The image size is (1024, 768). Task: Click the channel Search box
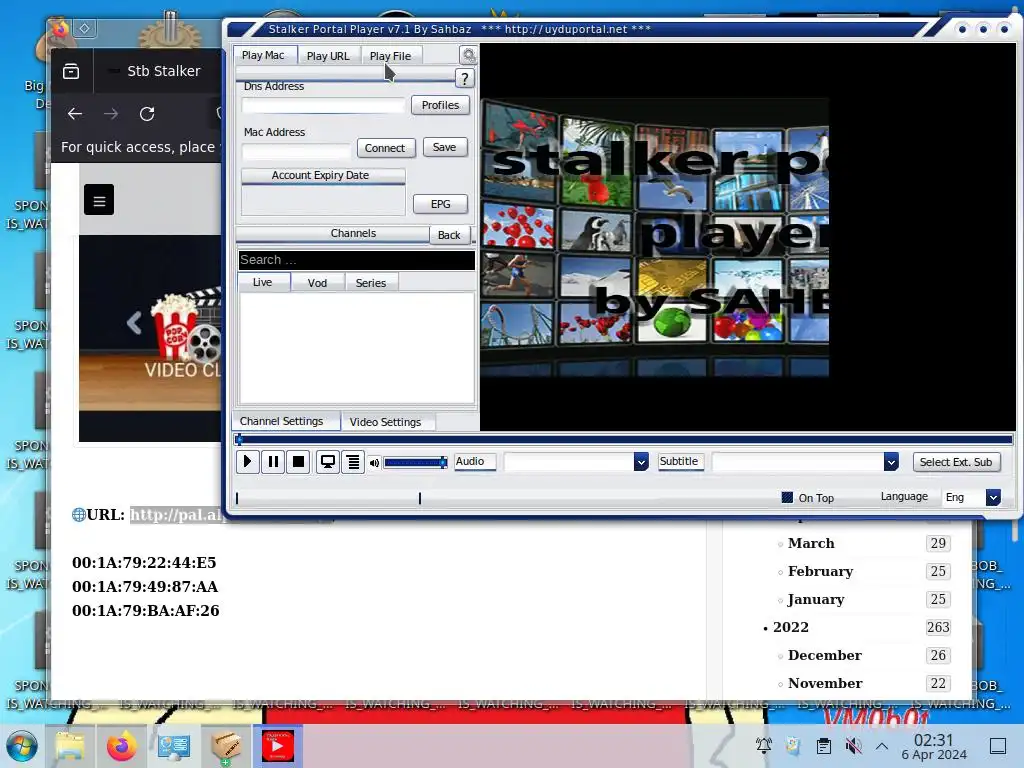coord(357,260)
